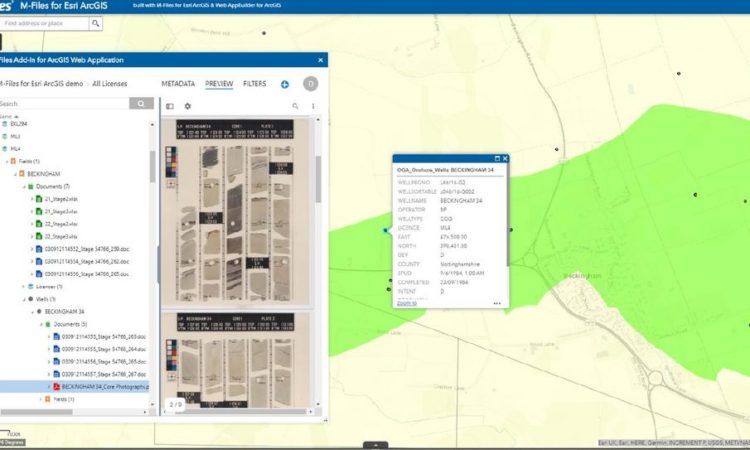Open the popup three-dots actions menu
The image size is (750, 450).
[497, 303]
